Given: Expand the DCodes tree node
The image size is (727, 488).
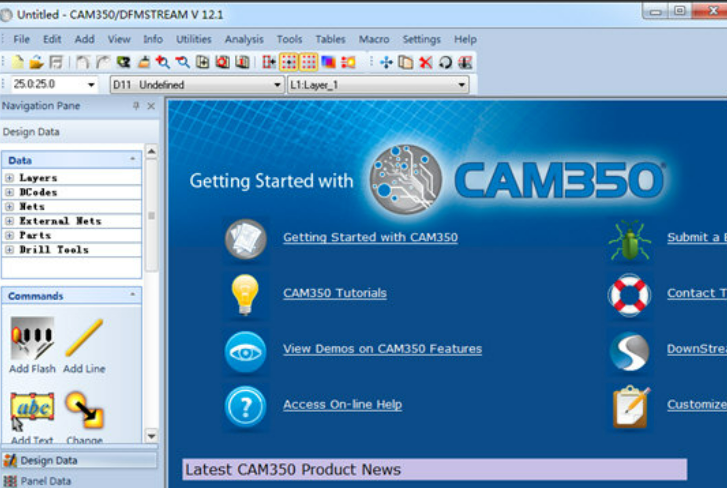Looking at the screenshot, I should [x=9, y=192].
